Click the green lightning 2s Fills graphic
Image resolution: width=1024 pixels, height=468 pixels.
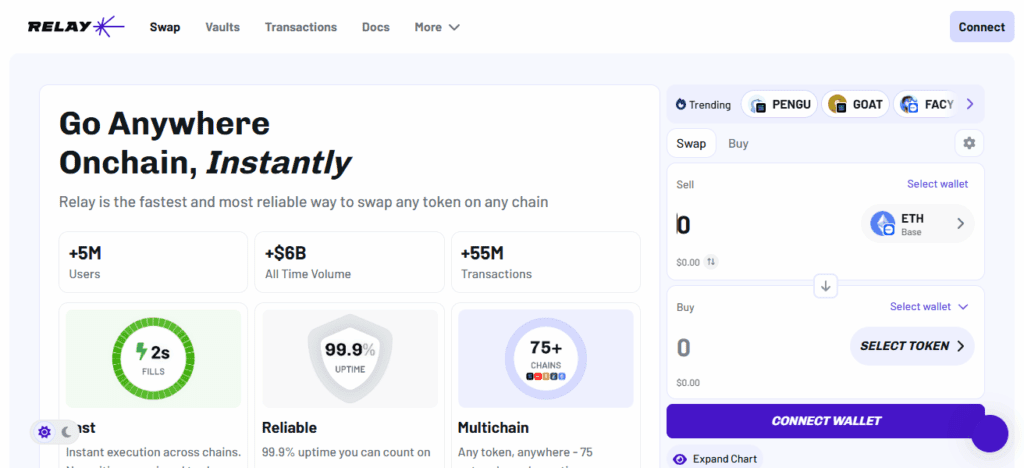click(153, 358)
